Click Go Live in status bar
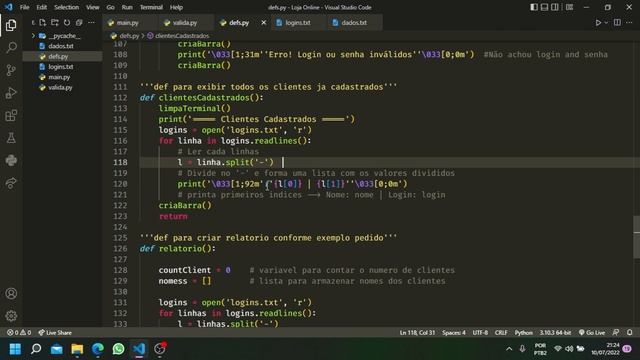Image resolution: width=640 pixels, height=360 pixels. click(x=592, y=333)
